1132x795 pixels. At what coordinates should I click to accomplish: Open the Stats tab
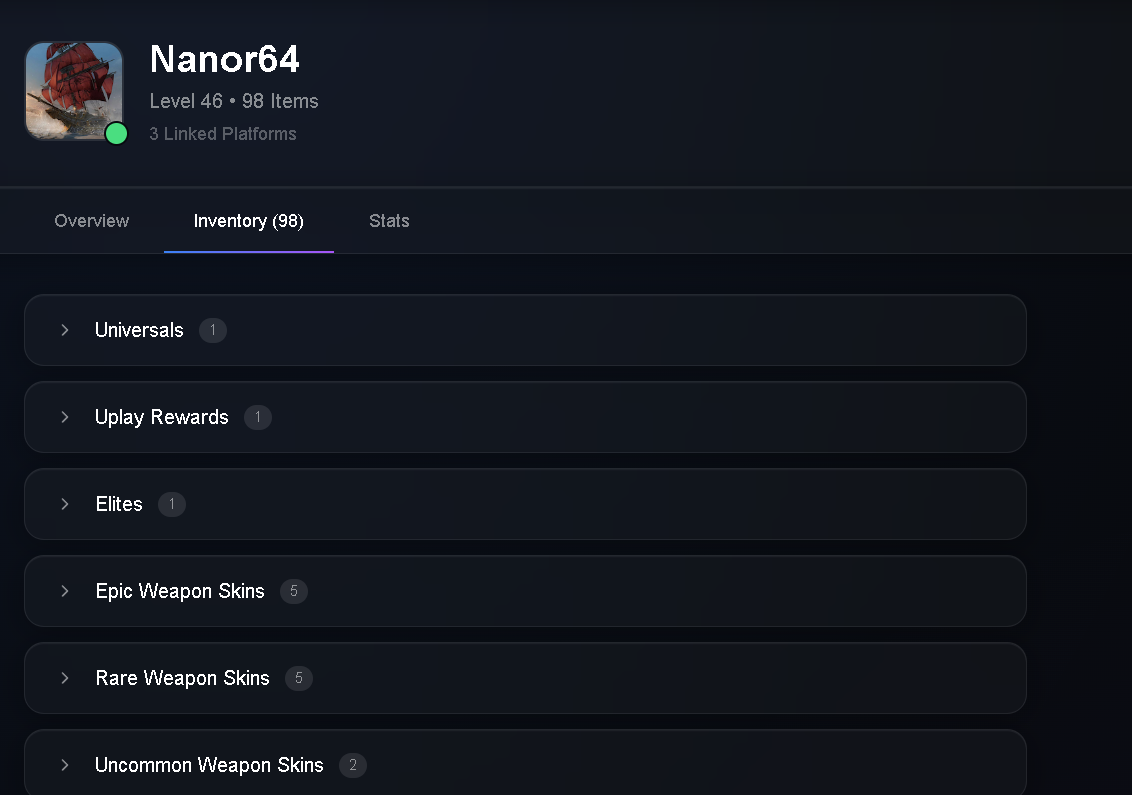(389, 221)
